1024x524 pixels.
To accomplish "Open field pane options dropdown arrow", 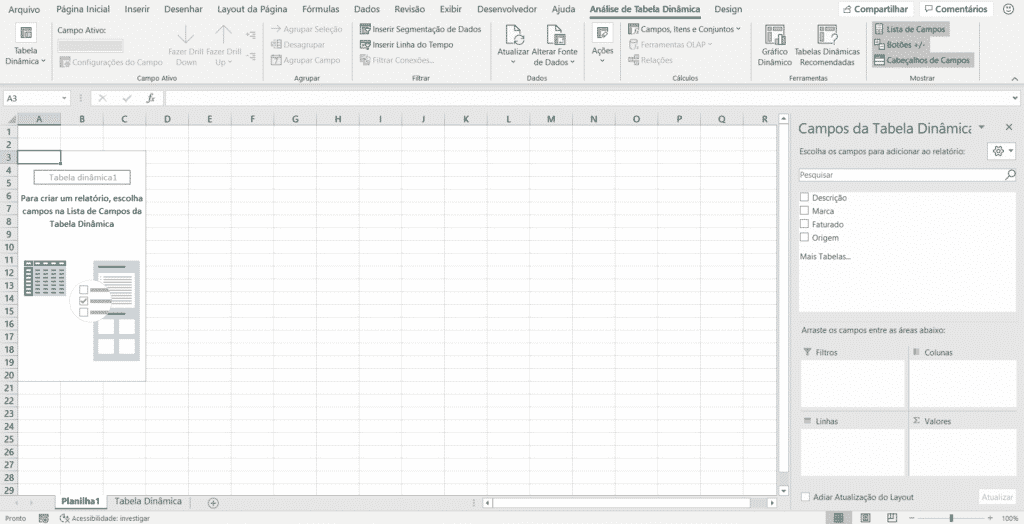I will coord(982,127).
